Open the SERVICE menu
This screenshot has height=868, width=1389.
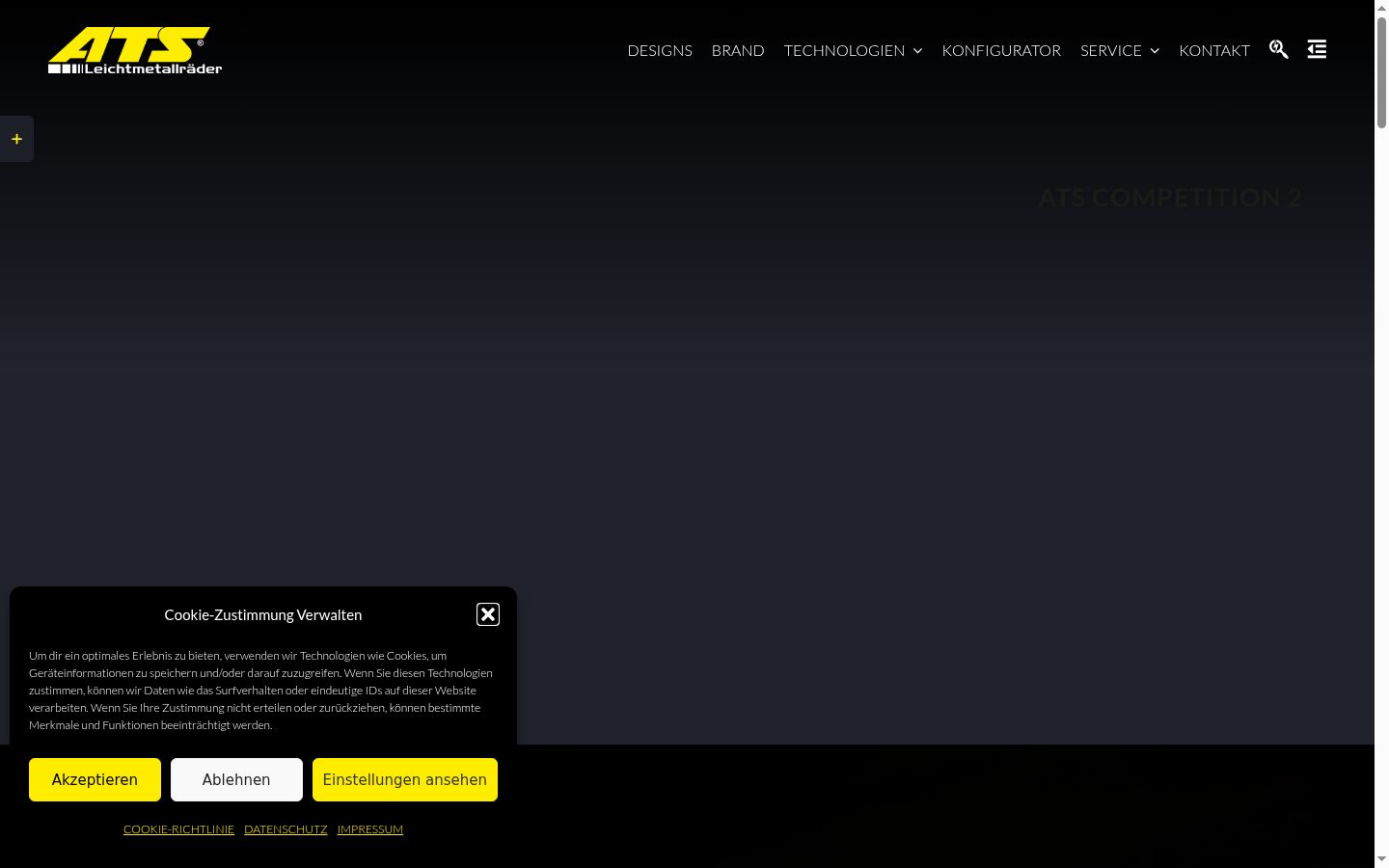click(x=1111, y=50)
